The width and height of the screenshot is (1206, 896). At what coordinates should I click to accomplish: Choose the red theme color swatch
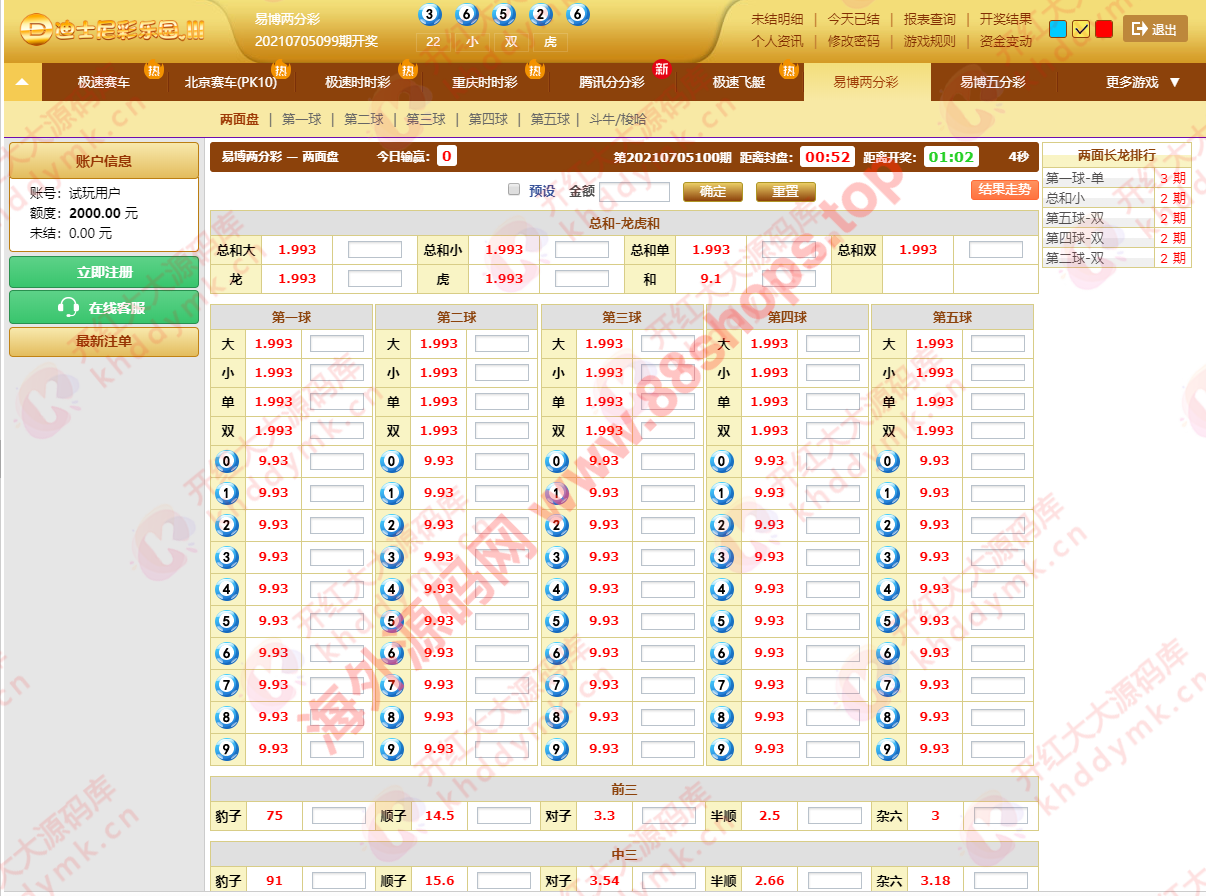click(x=1104, y=29)
